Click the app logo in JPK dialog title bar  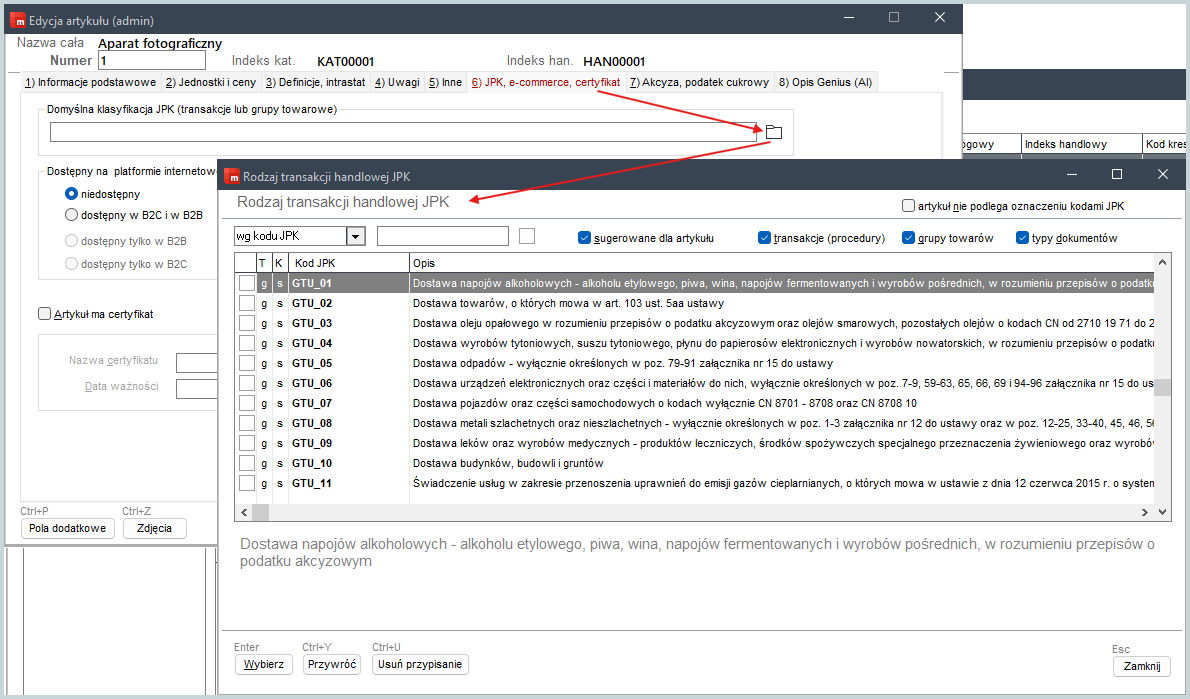pyautogui.click(x=231, y=176)
